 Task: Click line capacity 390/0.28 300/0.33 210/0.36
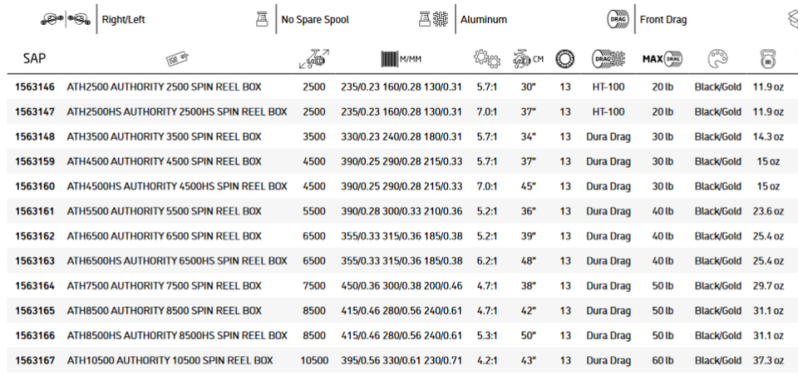pos(402,211)
